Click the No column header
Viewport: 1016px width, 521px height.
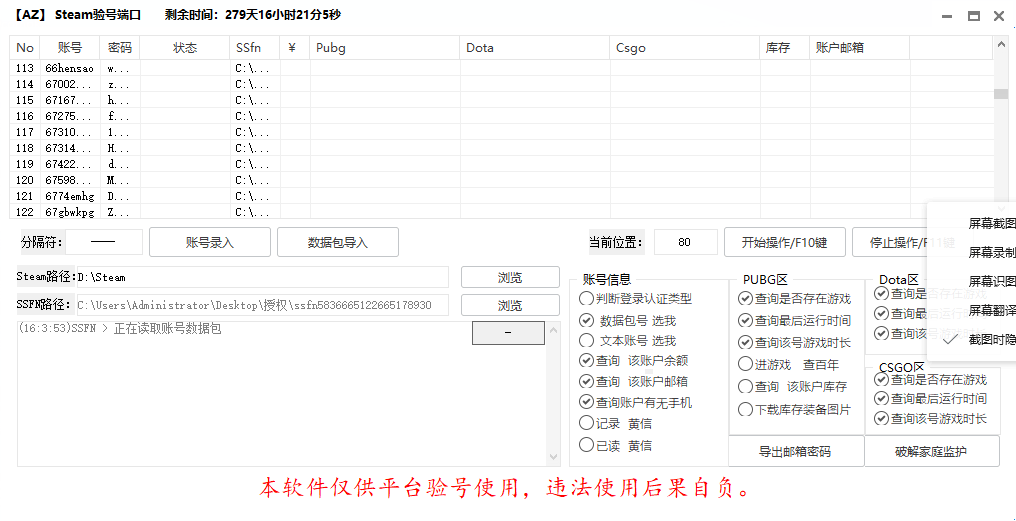click(25, 47)
